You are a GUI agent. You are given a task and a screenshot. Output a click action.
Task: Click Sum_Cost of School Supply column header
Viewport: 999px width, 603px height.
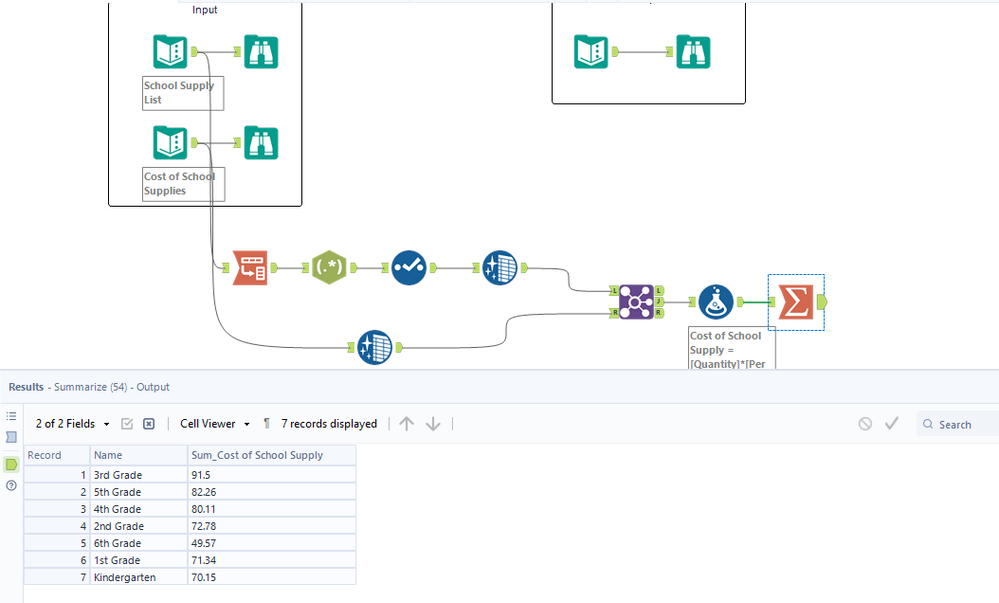pos(271,455)
